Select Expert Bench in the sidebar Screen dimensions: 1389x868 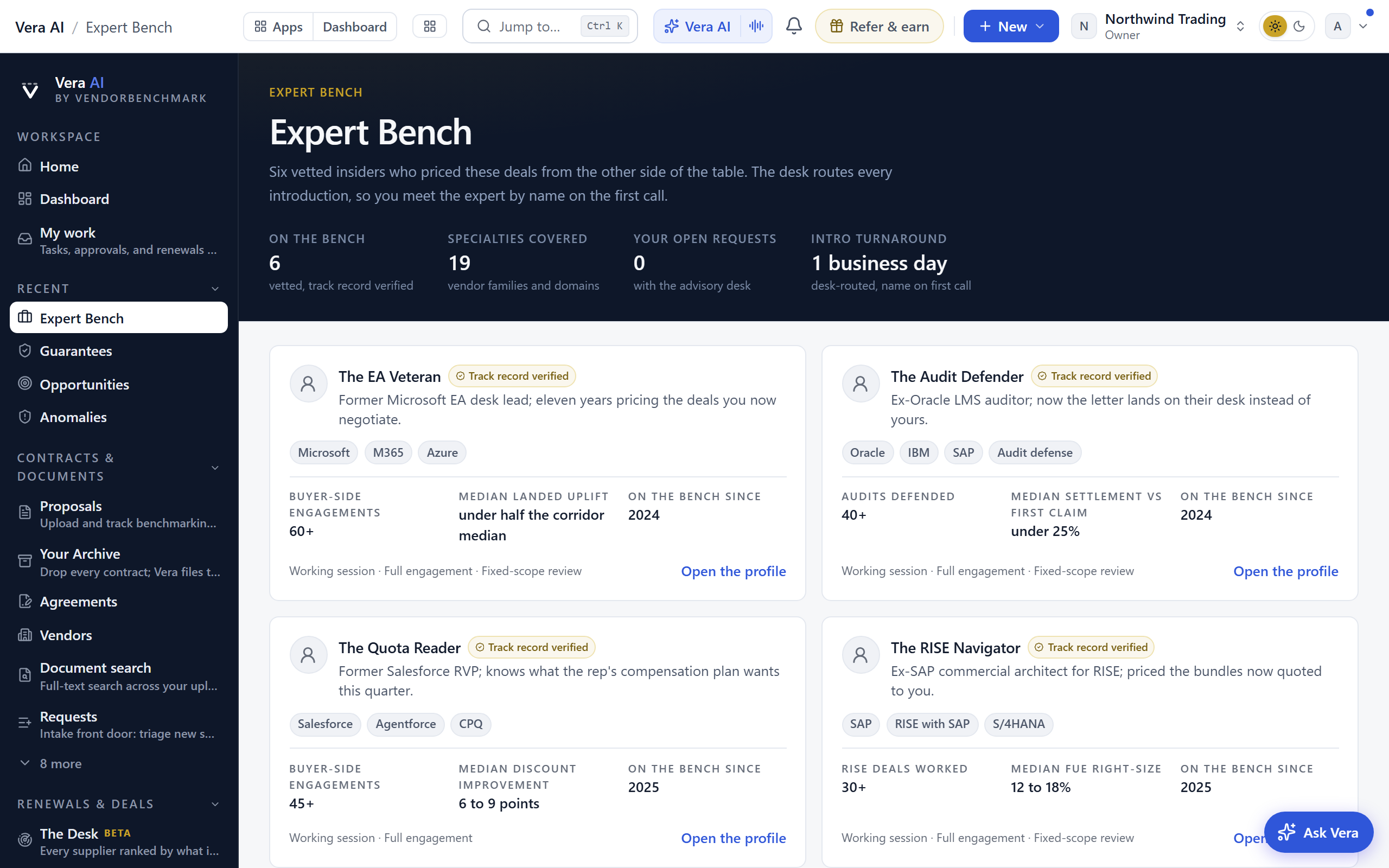[x=119, y=317]
